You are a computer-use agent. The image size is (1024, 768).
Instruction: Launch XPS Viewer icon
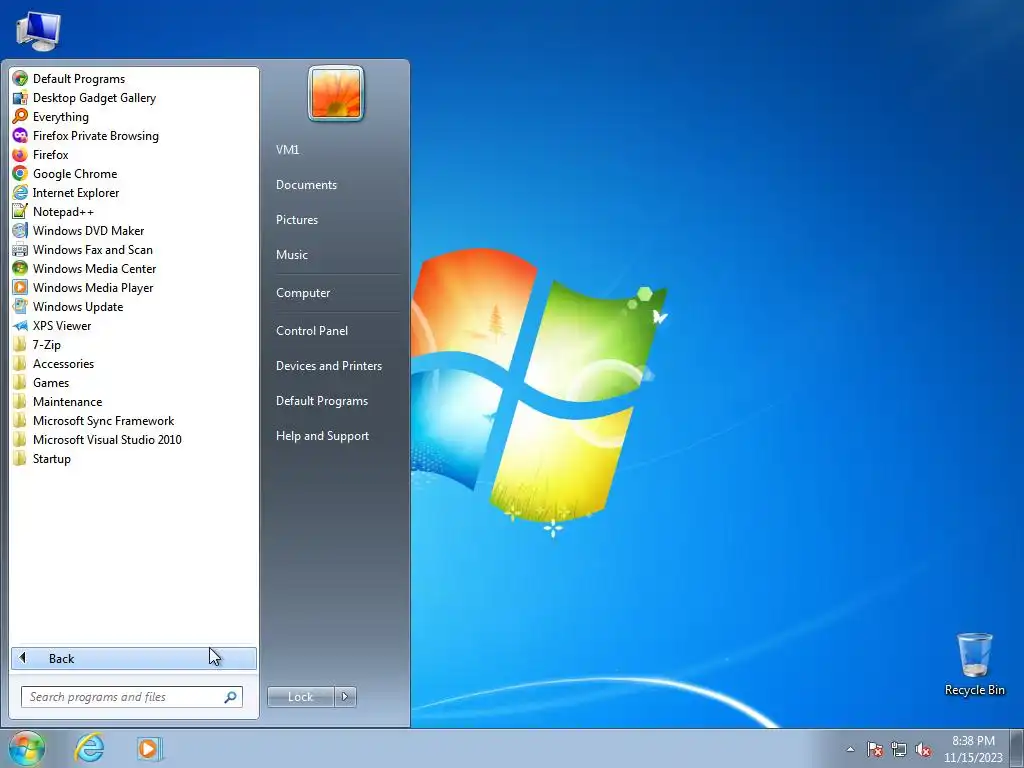tap(20, 325)
